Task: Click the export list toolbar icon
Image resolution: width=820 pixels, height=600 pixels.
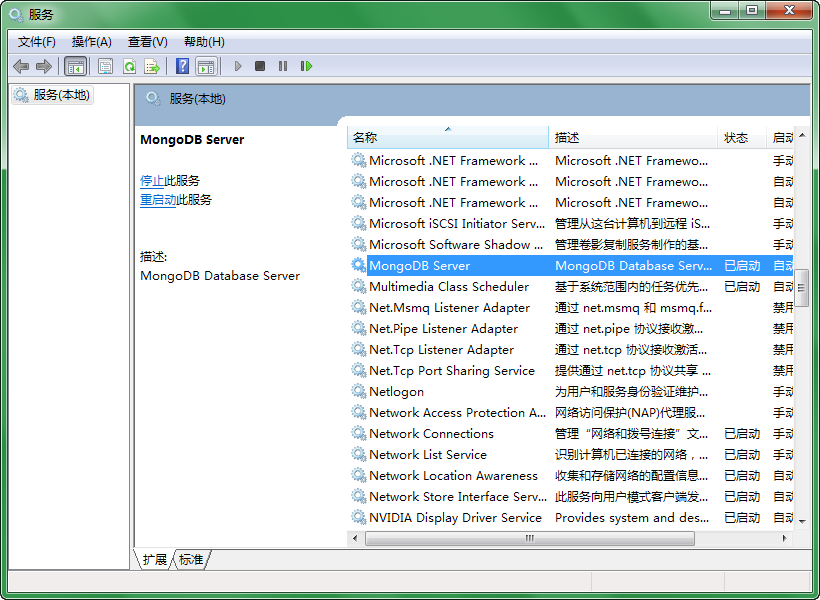Action: [152, 66]
